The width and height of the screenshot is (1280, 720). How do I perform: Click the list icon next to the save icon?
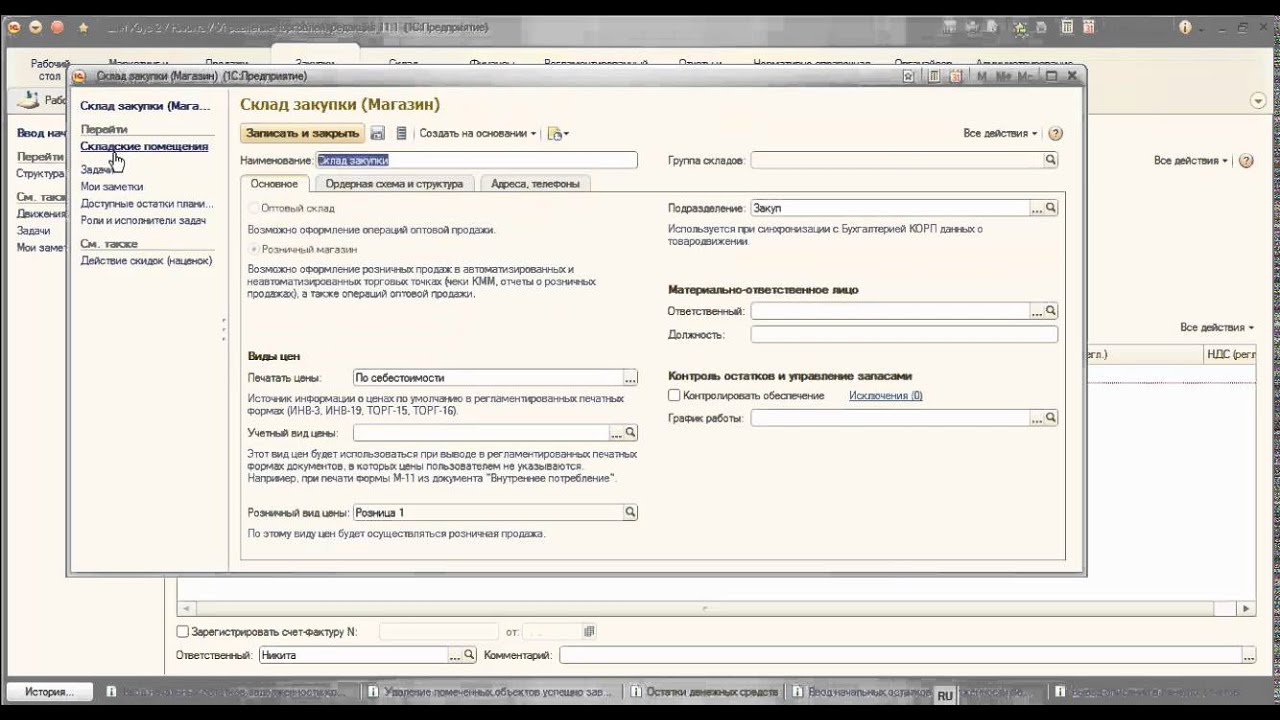[401, 133]
